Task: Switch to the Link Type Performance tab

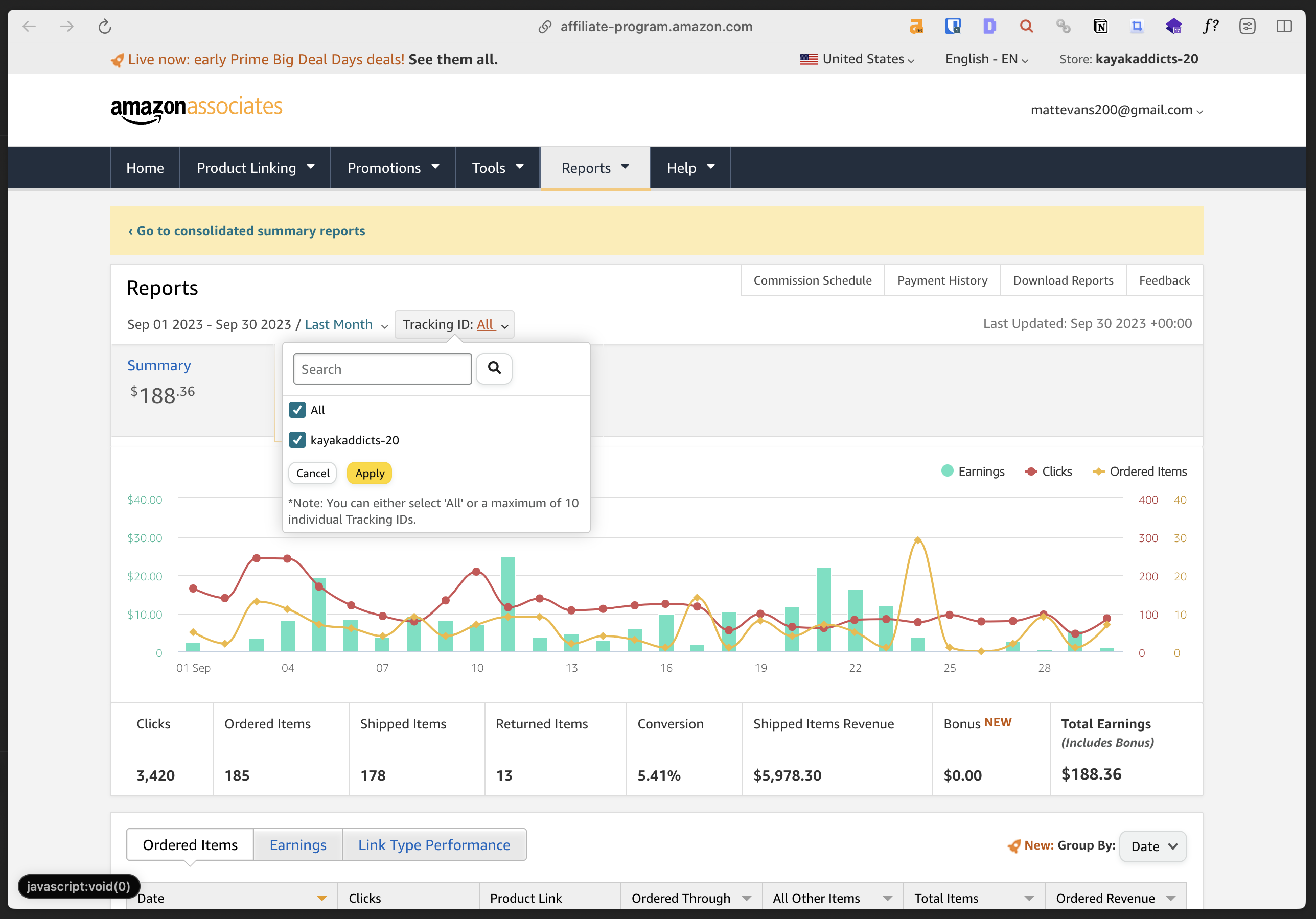Action: point(434,845)
